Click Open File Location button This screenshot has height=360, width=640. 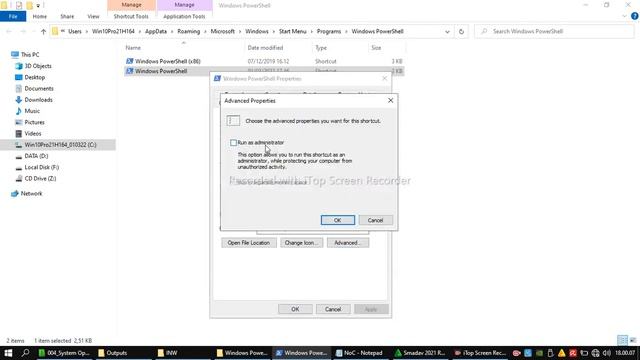(x=249, y=243)
